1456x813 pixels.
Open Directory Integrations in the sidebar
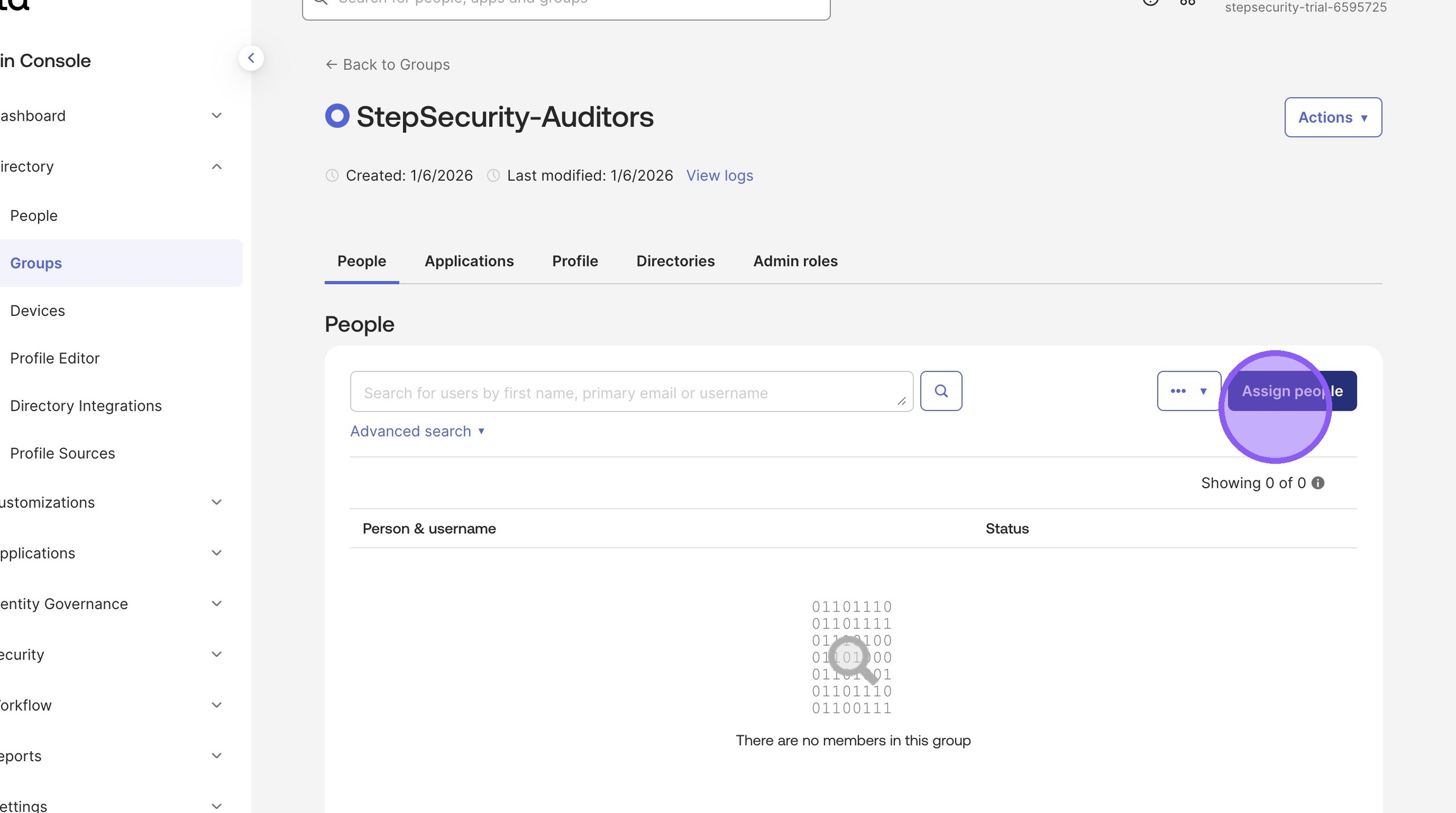(x=86, y=406)
